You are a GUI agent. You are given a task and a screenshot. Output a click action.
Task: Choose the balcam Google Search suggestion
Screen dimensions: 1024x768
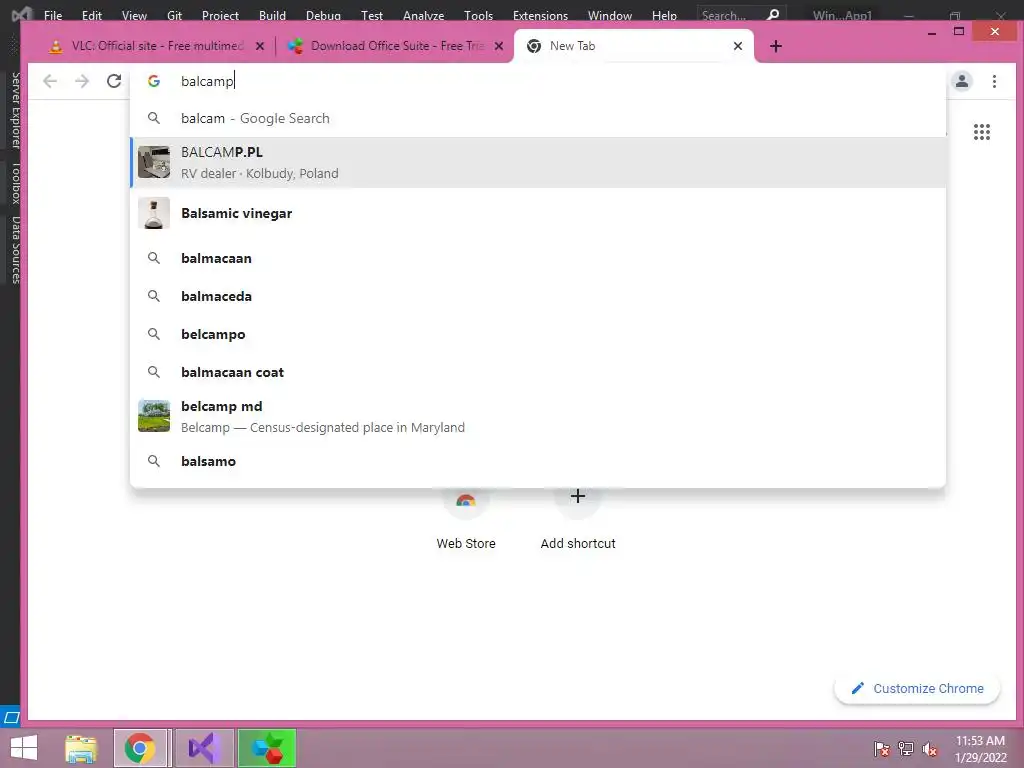point(538,118)
